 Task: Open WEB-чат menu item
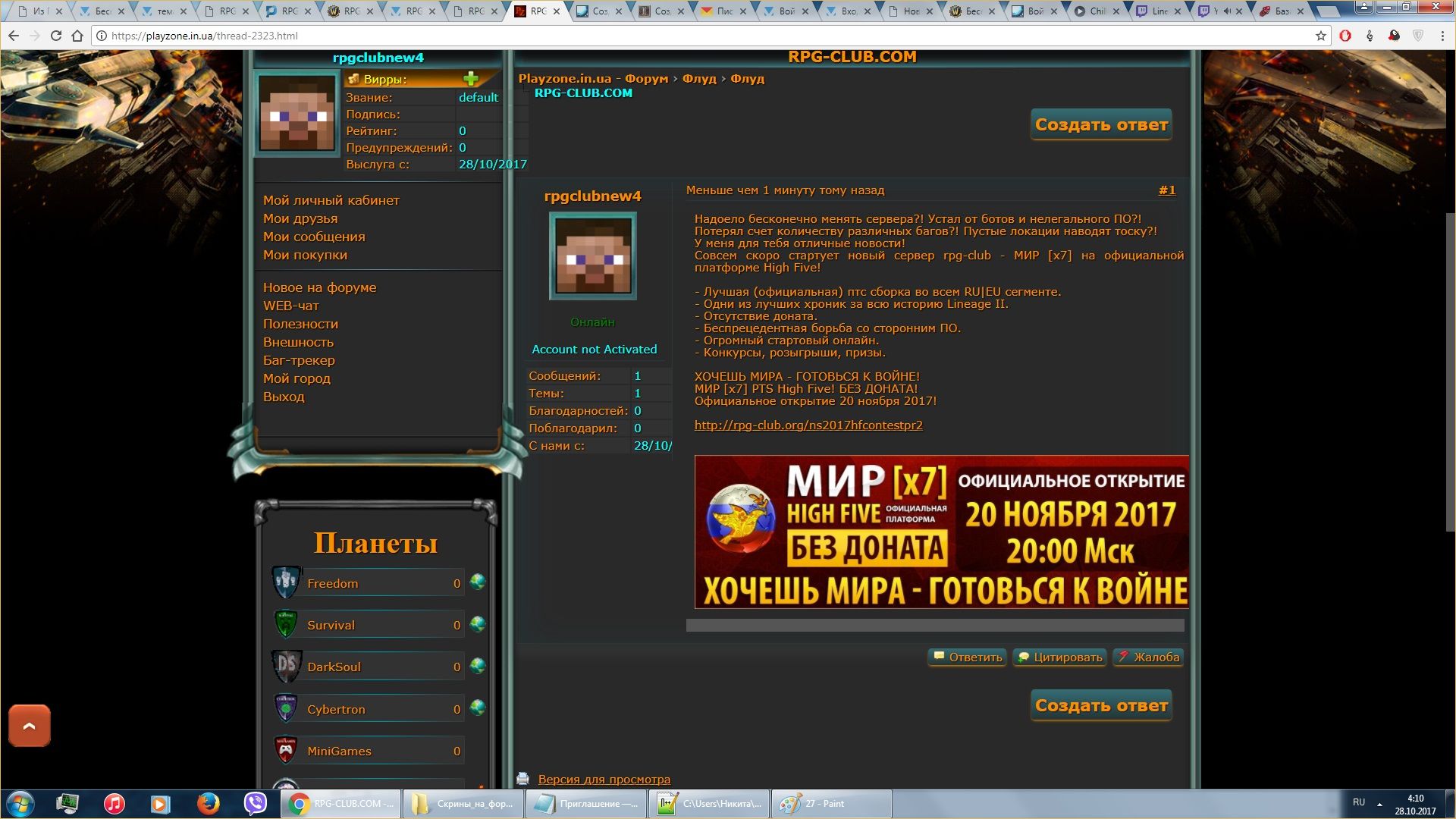pyautogui.click(x=291, y=306)
